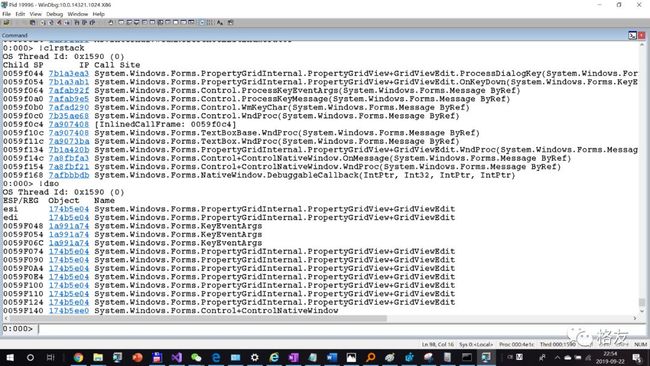Click the Font toolbar icon
This screenshot has height=366, width=650.
(x=220, y=22)
